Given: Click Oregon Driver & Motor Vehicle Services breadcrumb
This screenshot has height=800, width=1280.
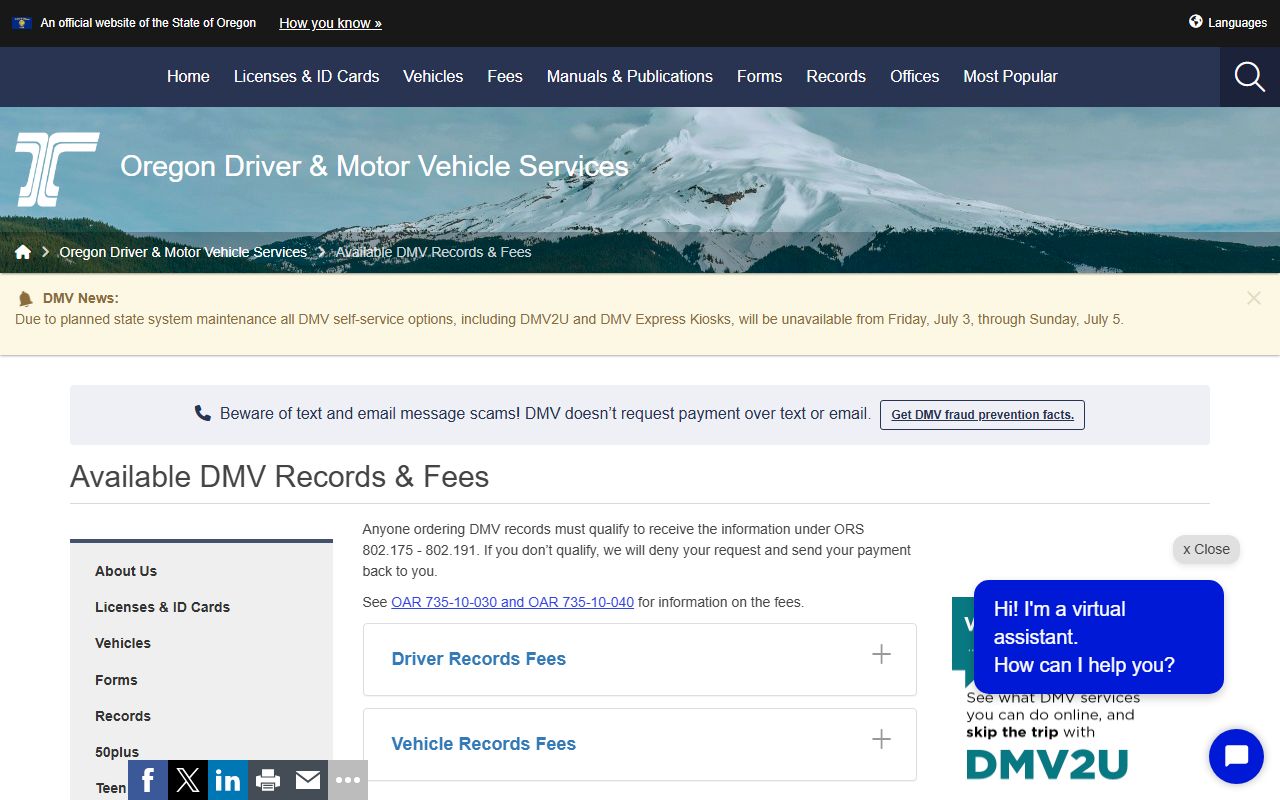Looking at the screenshot, I should pyautogui.click(x=183, y=252).
